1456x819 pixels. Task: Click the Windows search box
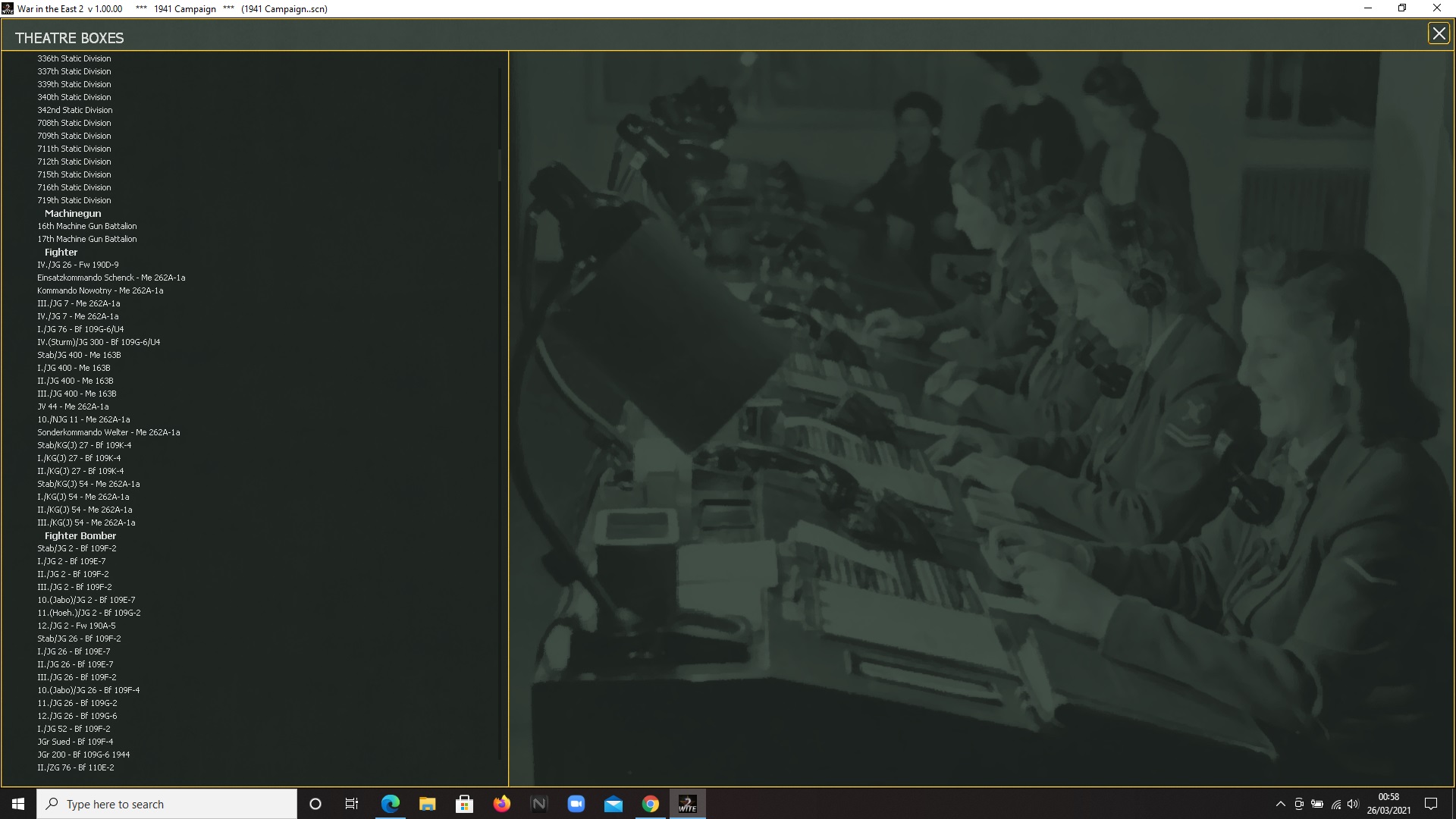167,804
